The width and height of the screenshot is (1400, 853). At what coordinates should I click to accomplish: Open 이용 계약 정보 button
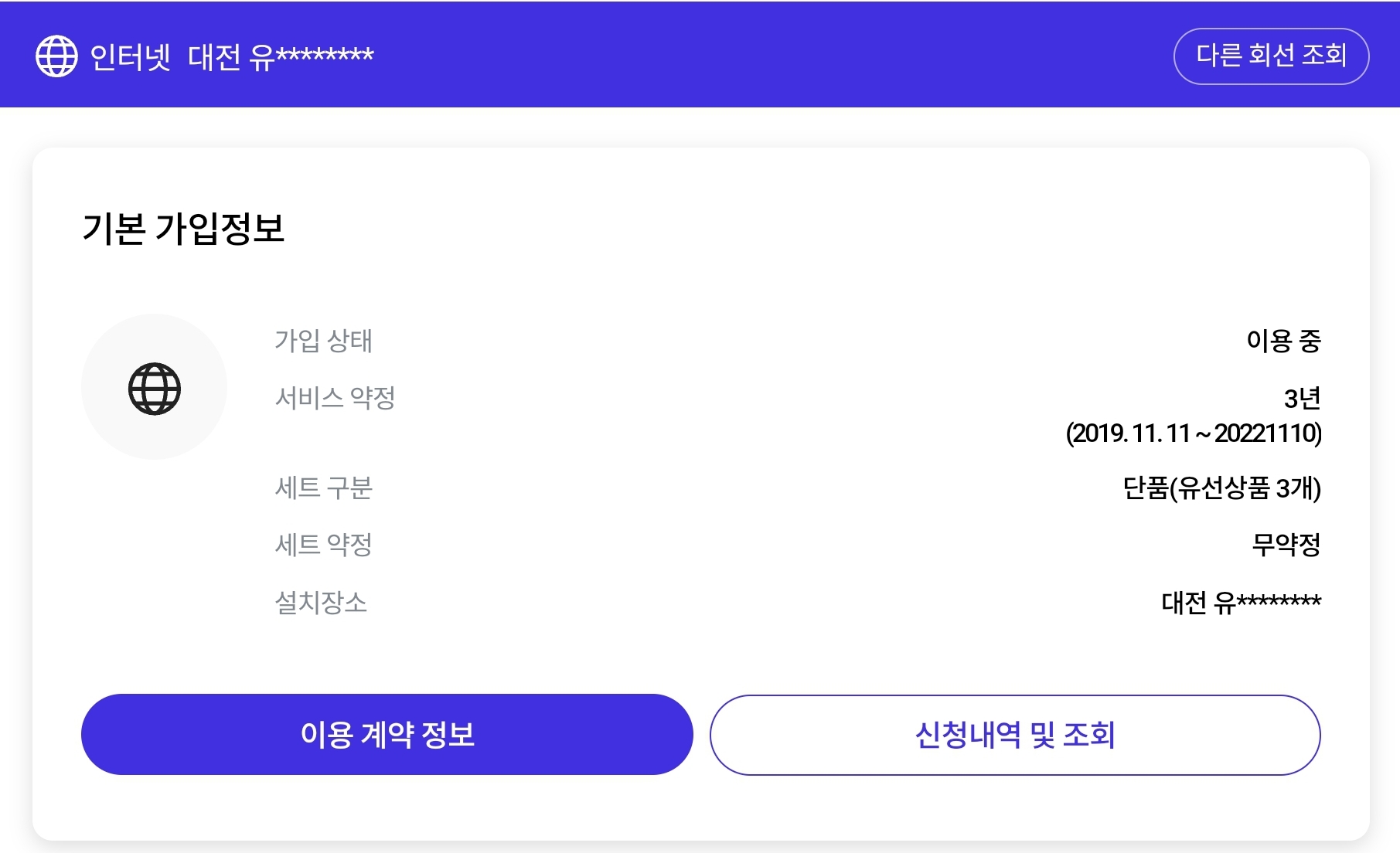coord(387,734)
